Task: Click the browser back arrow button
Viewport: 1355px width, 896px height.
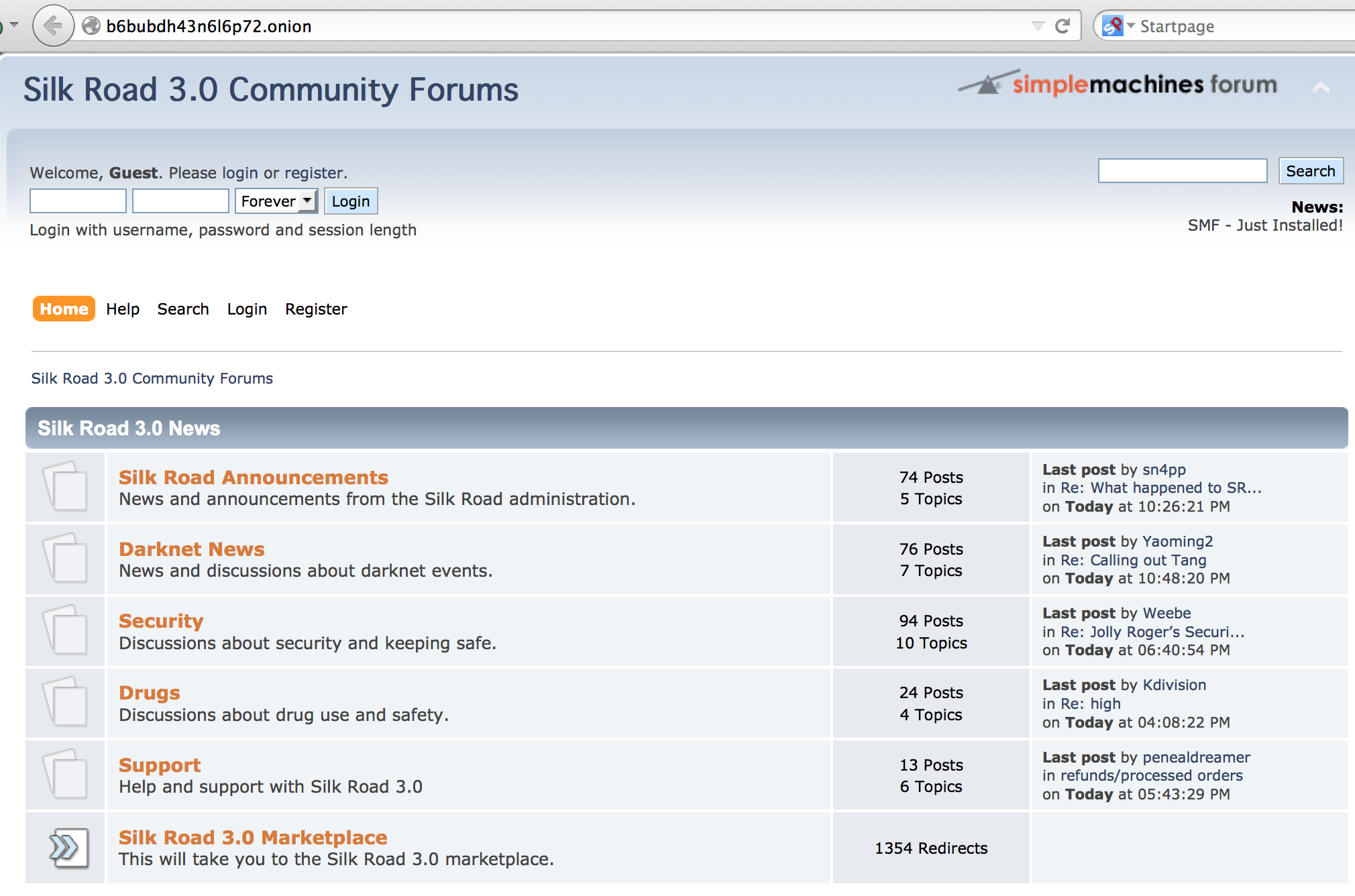Action: pyautogui.click(x=52, y=26)
